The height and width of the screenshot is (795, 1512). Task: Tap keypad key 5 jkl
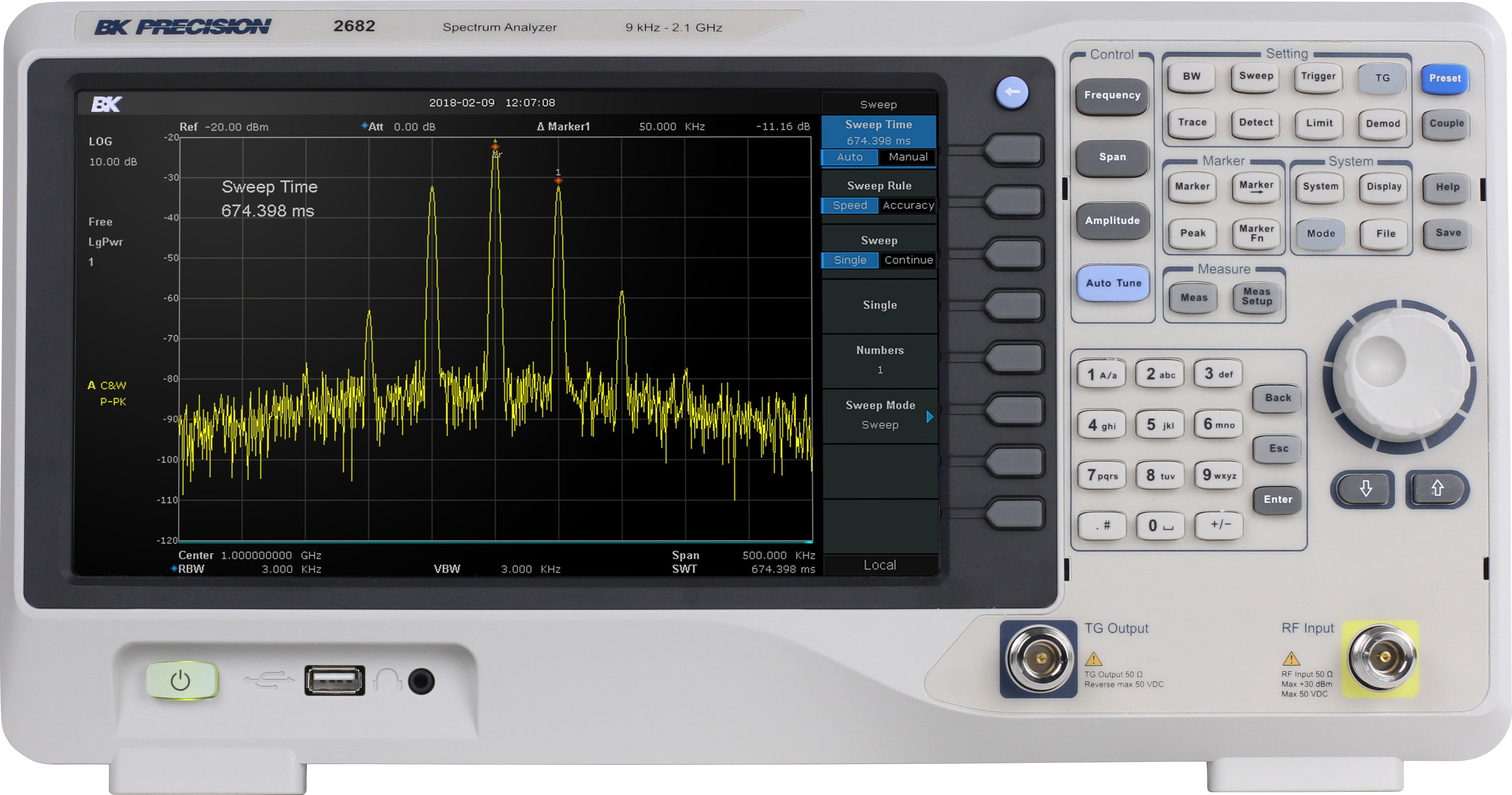click(1160, 425)
